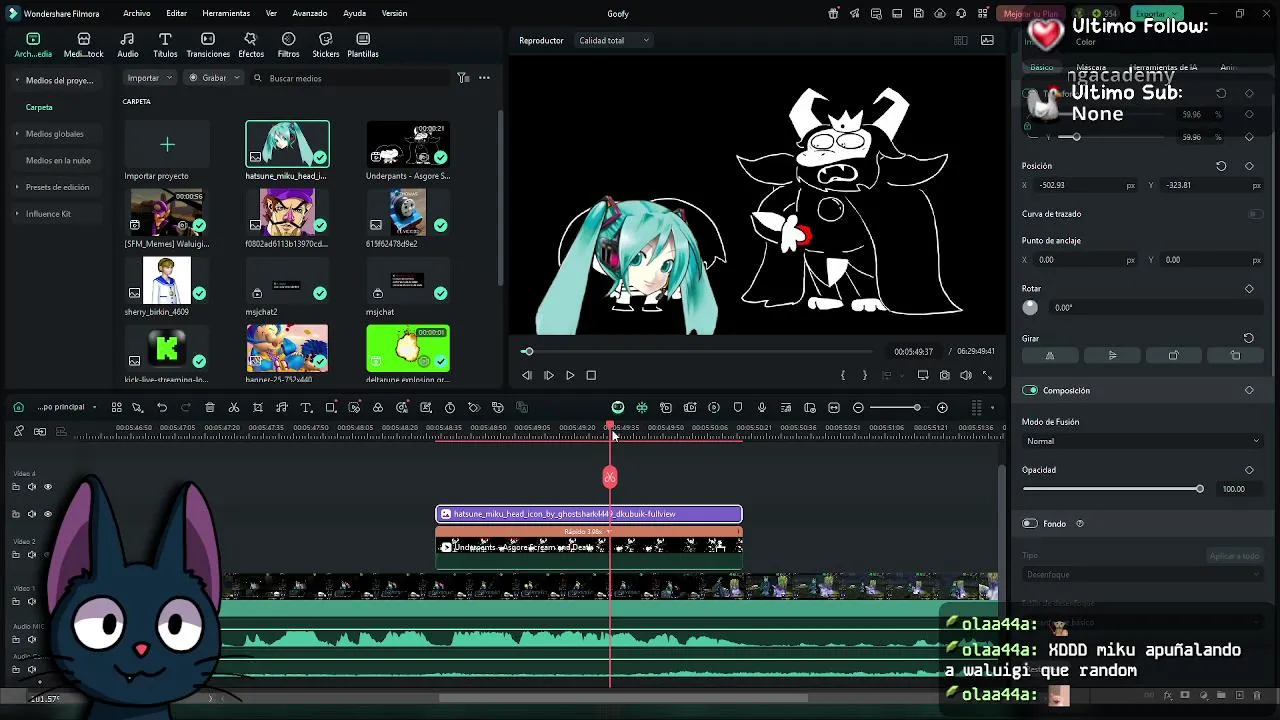Open the Importar dropdown

tap(150, 77)
